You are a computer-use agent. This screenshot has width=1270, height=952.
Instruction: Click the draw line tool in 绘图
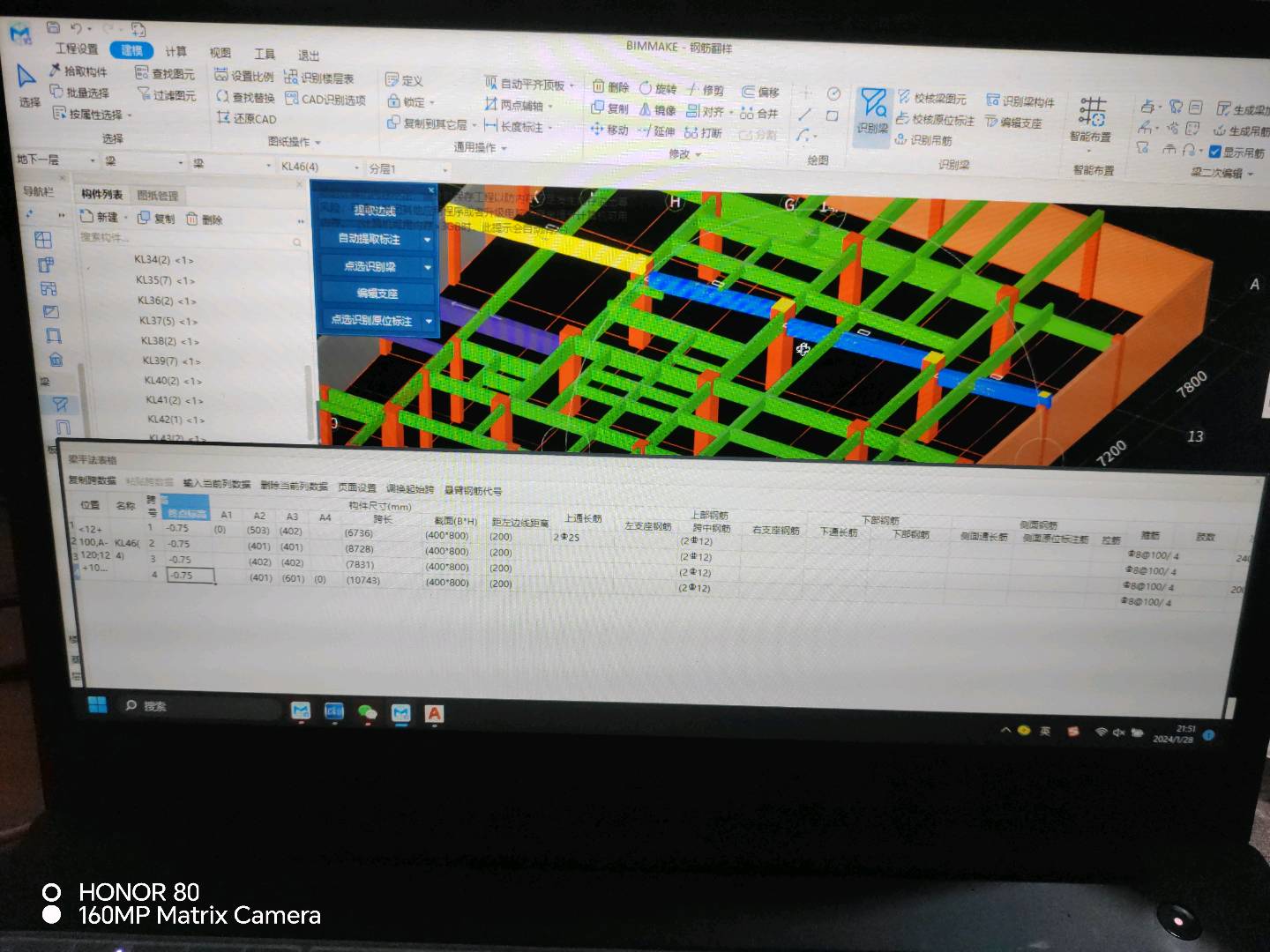(805, 115)
